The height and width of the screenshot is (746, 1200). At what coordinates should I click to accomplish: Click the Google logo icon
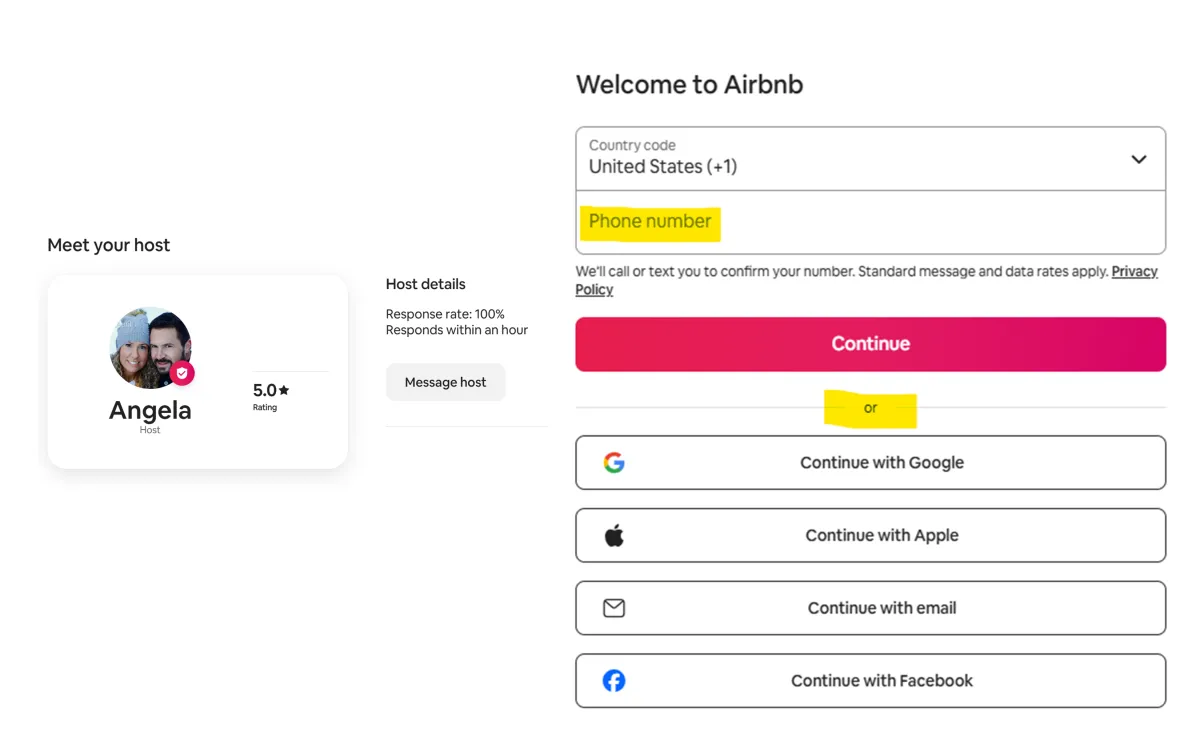click(x=614, y=463)
